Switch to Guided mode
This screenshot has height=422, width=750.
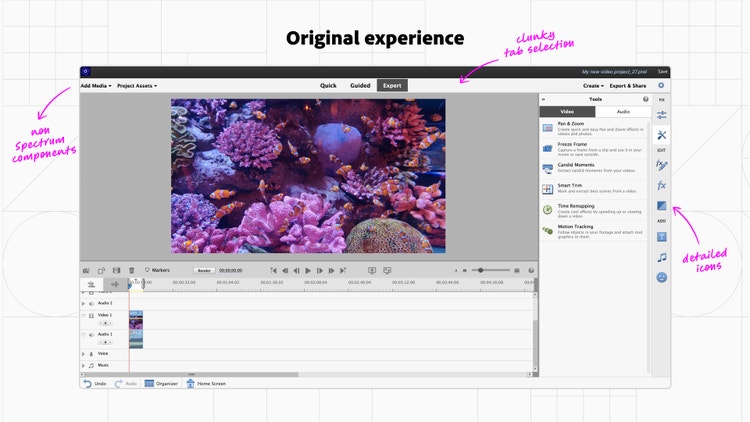point(360,85)
